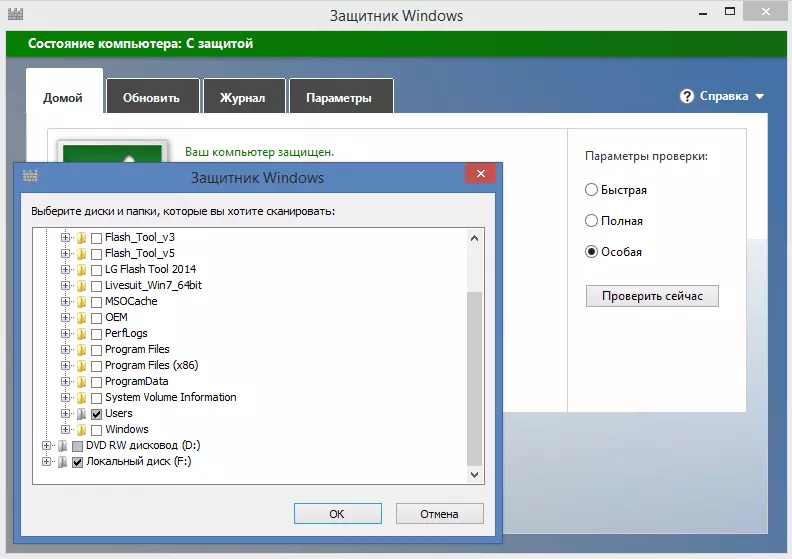Screen dimensions: 792x559
Task: Open the Параметры tab
Action: point(341,96)
